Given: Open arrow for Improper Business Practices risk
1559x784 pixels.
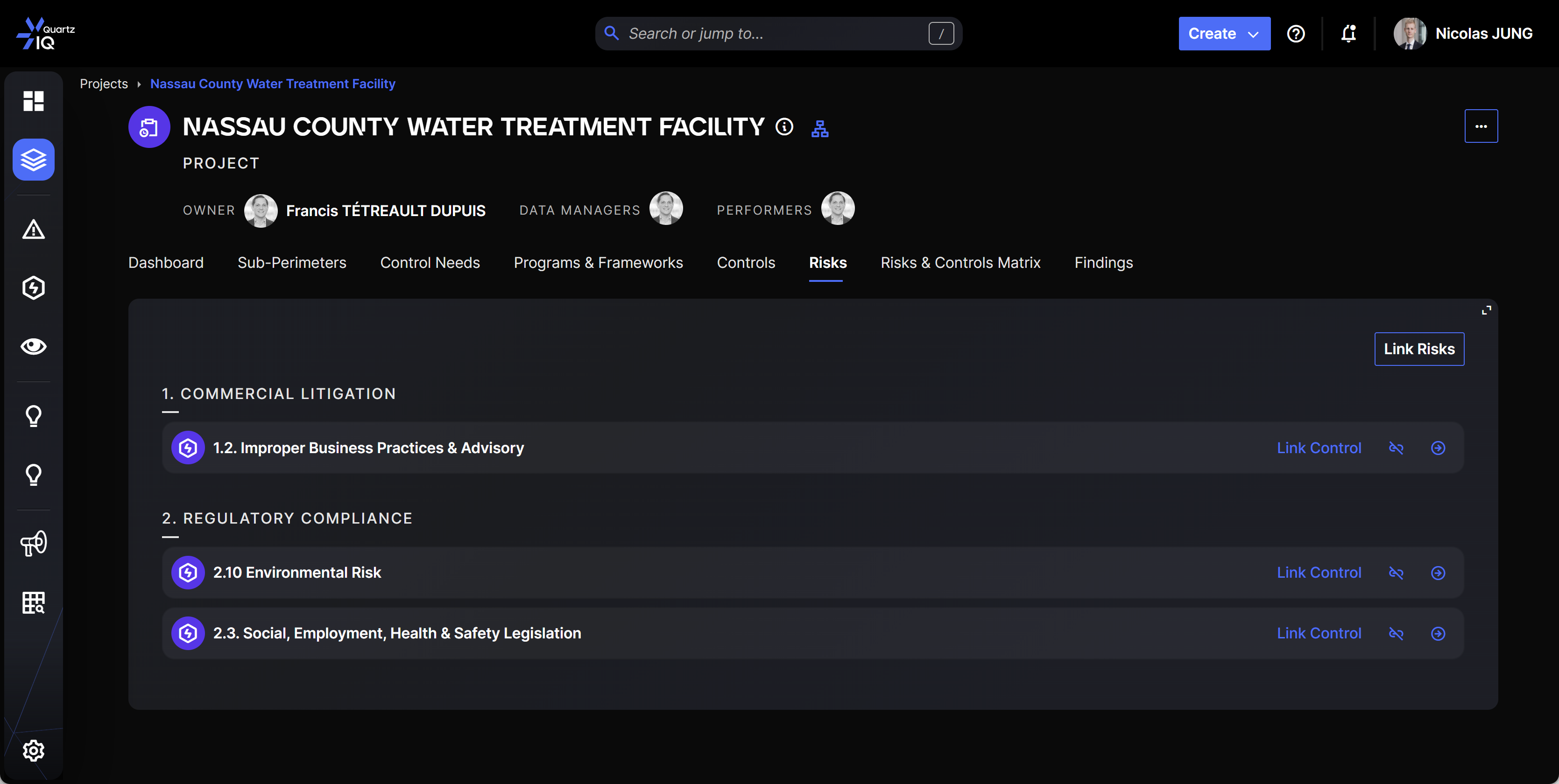Looking at the screenshot, I should tap(1438, 448).
